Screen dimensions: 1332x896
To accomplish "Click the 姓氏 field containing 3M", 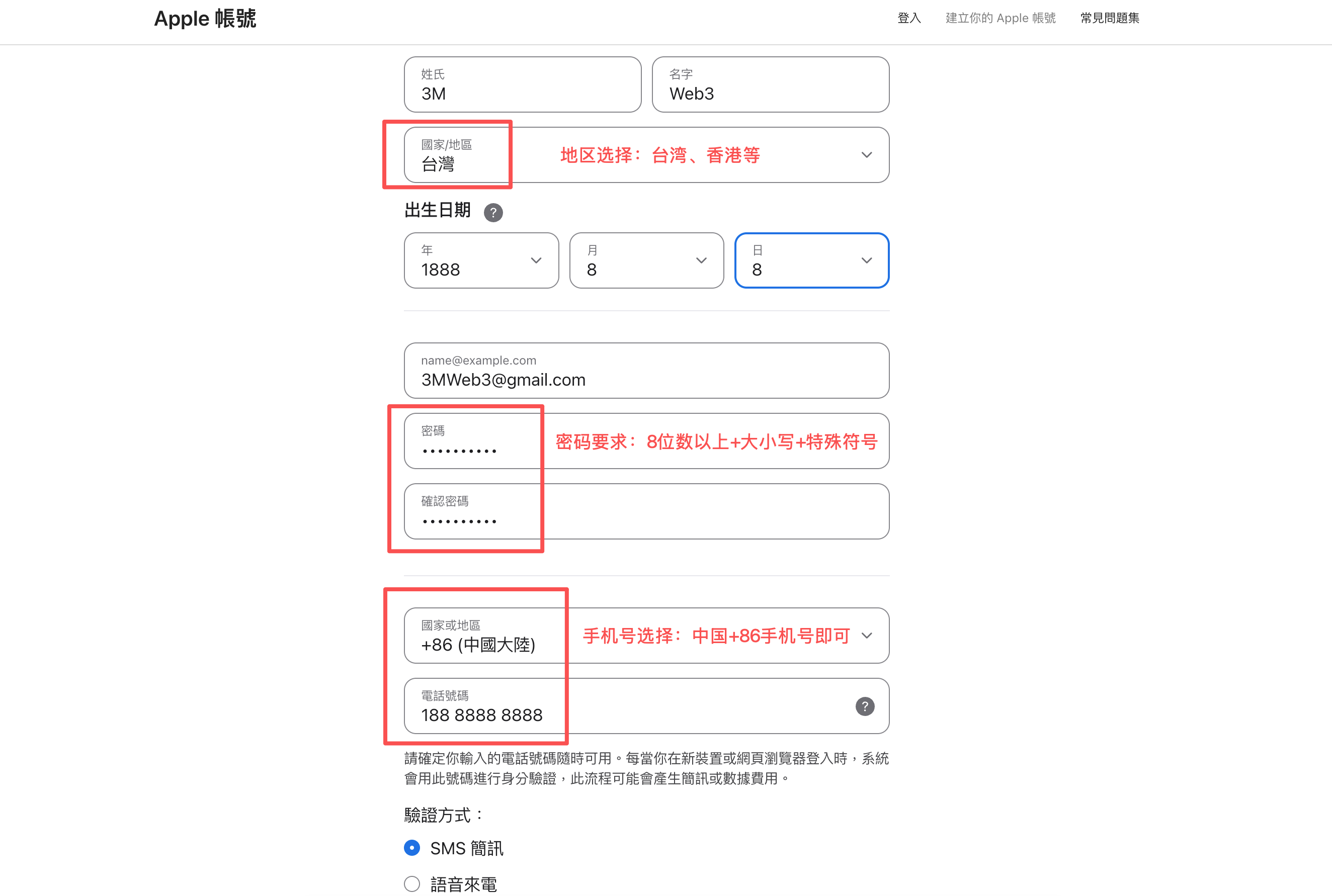I will [x=521, y=84].
